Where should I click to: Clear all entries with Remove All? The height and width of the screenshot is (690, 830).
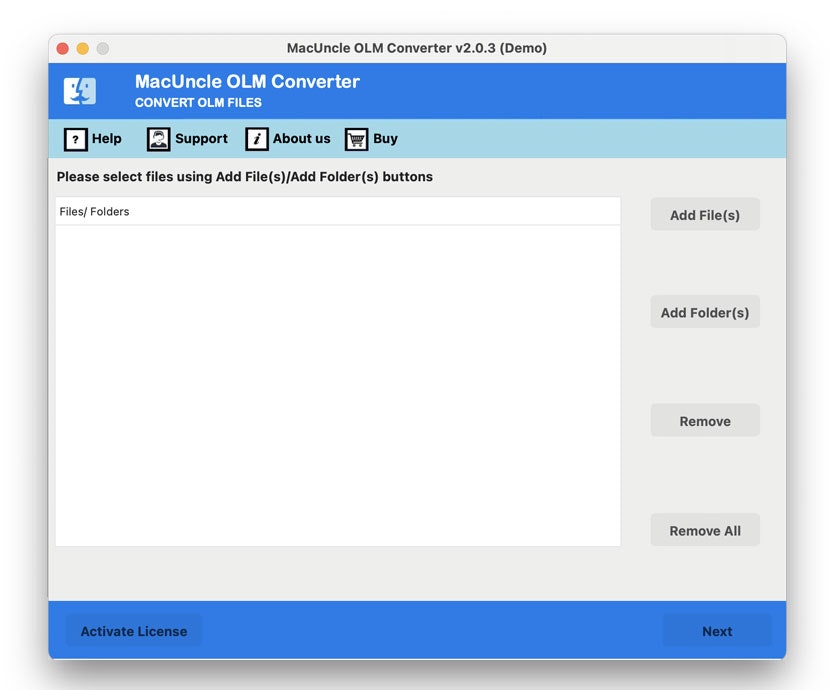click(x=704, y=530)
